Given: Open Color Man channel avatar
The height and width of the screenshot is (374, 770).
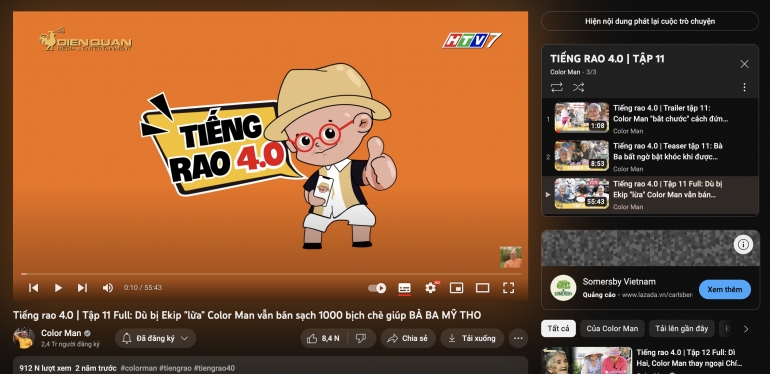Looking at the screenshot, I should pos(24,338).
